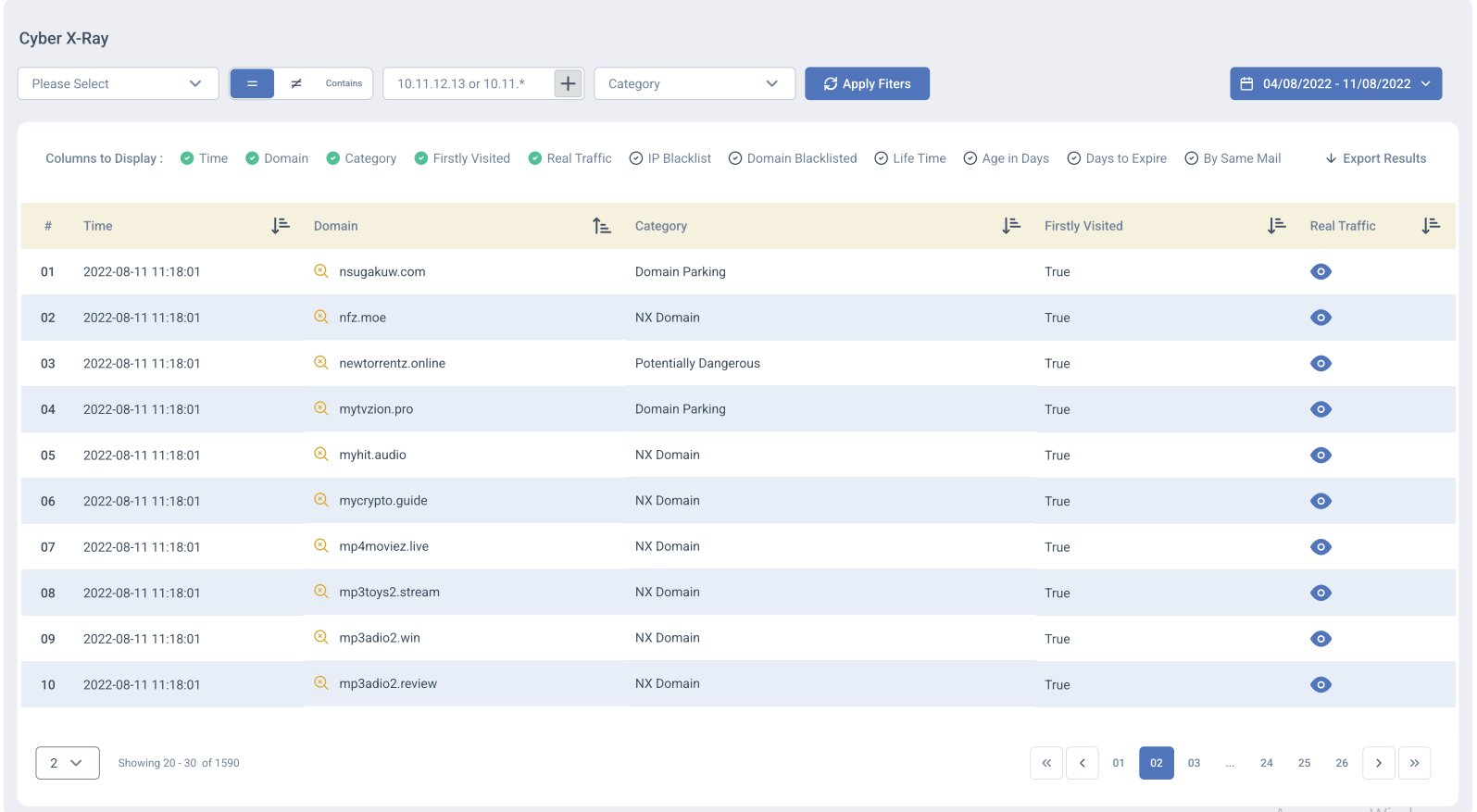Go to page 26
This screenshot has height=812, width=1477.
click(x=1342, y=763)
